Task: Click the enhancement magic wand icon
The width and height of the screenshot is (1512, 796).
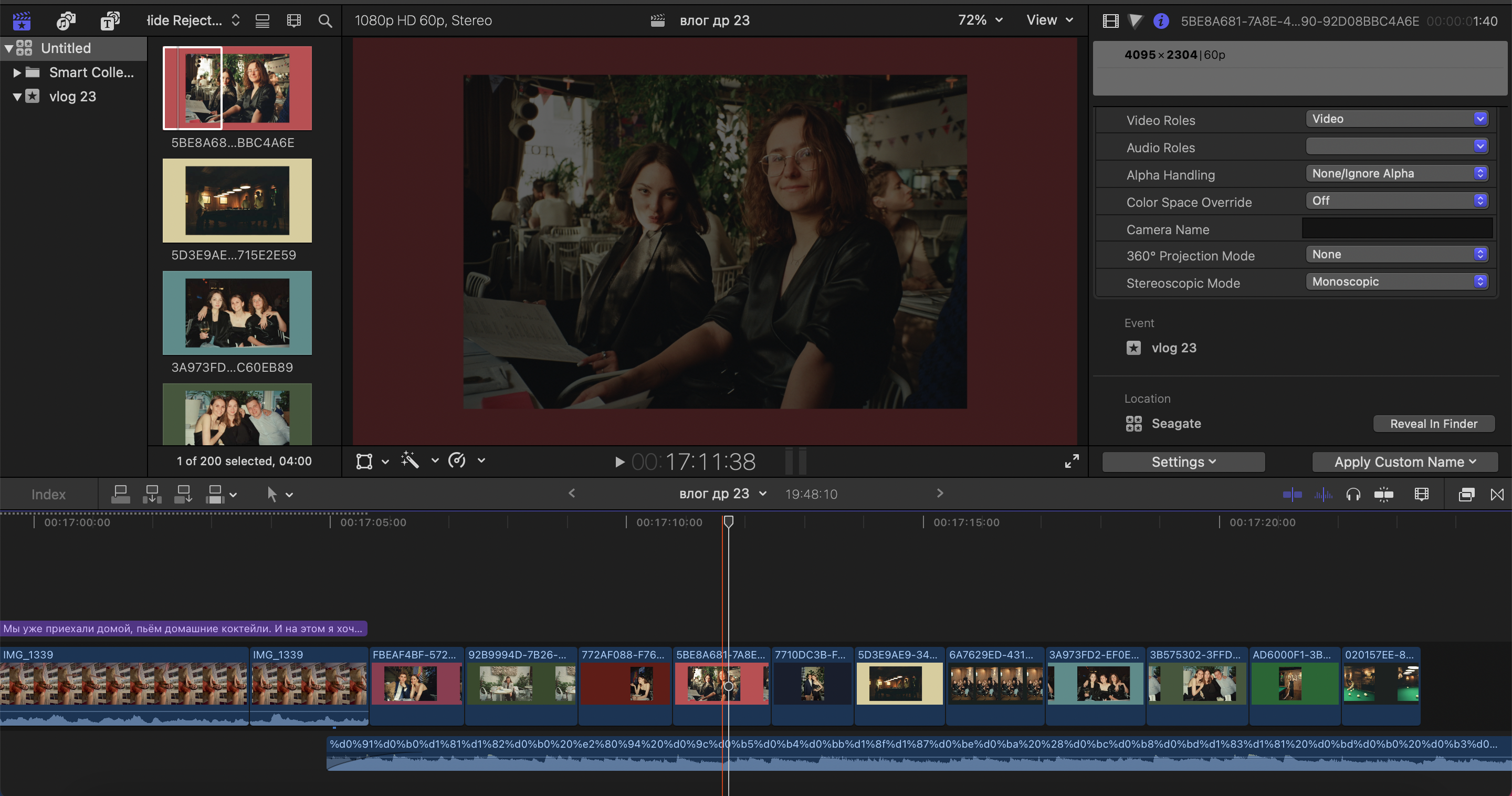Action: click(410, 461)
